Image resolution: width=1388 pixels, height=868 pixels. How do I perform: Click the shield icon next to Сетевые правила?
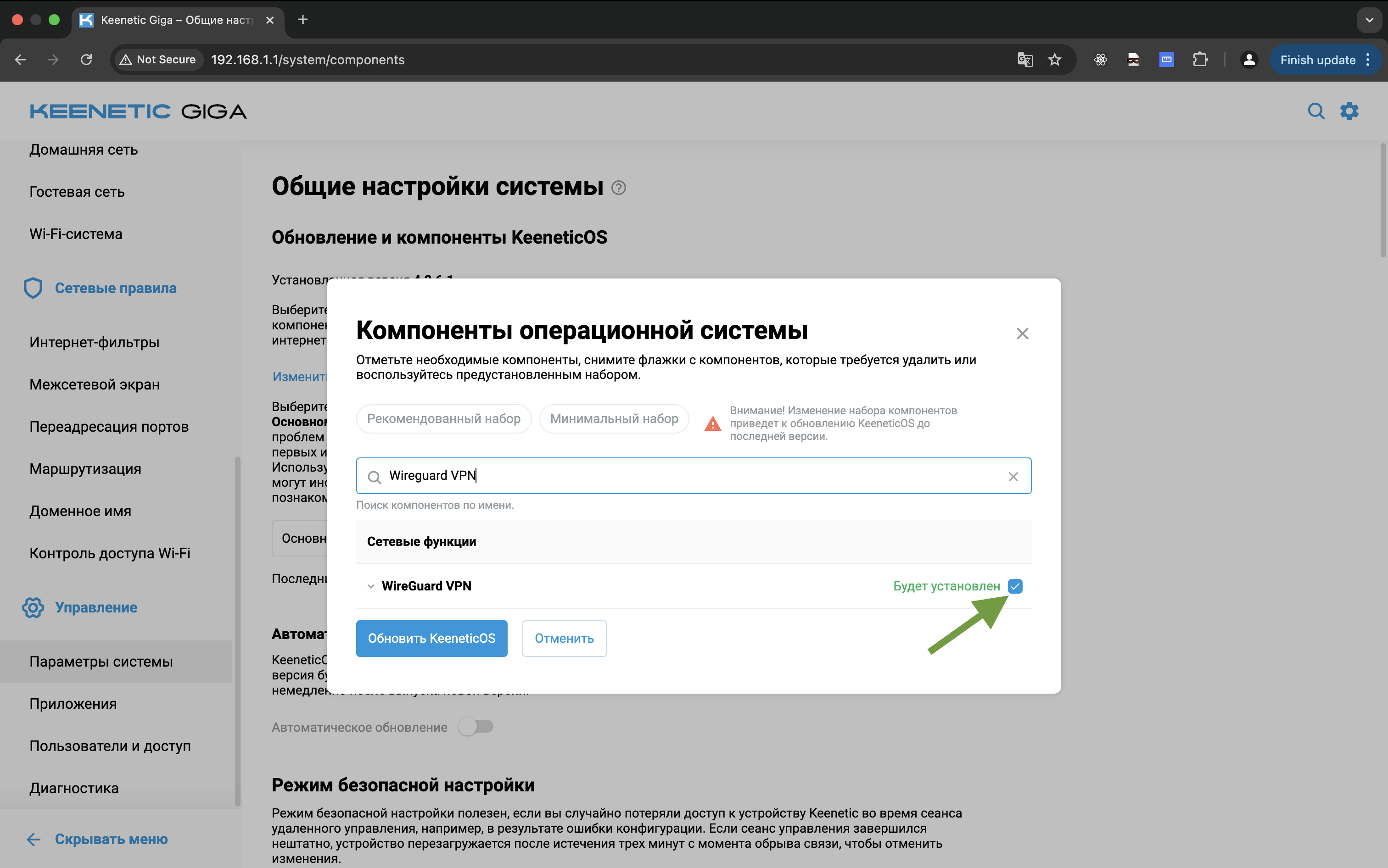[x=33, y=288]
